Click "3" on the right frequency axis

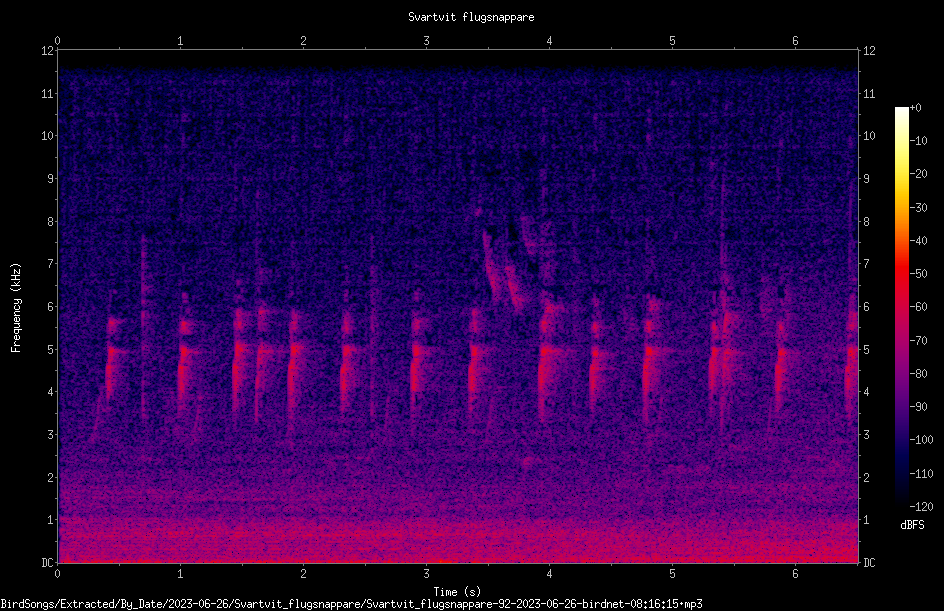866,435
